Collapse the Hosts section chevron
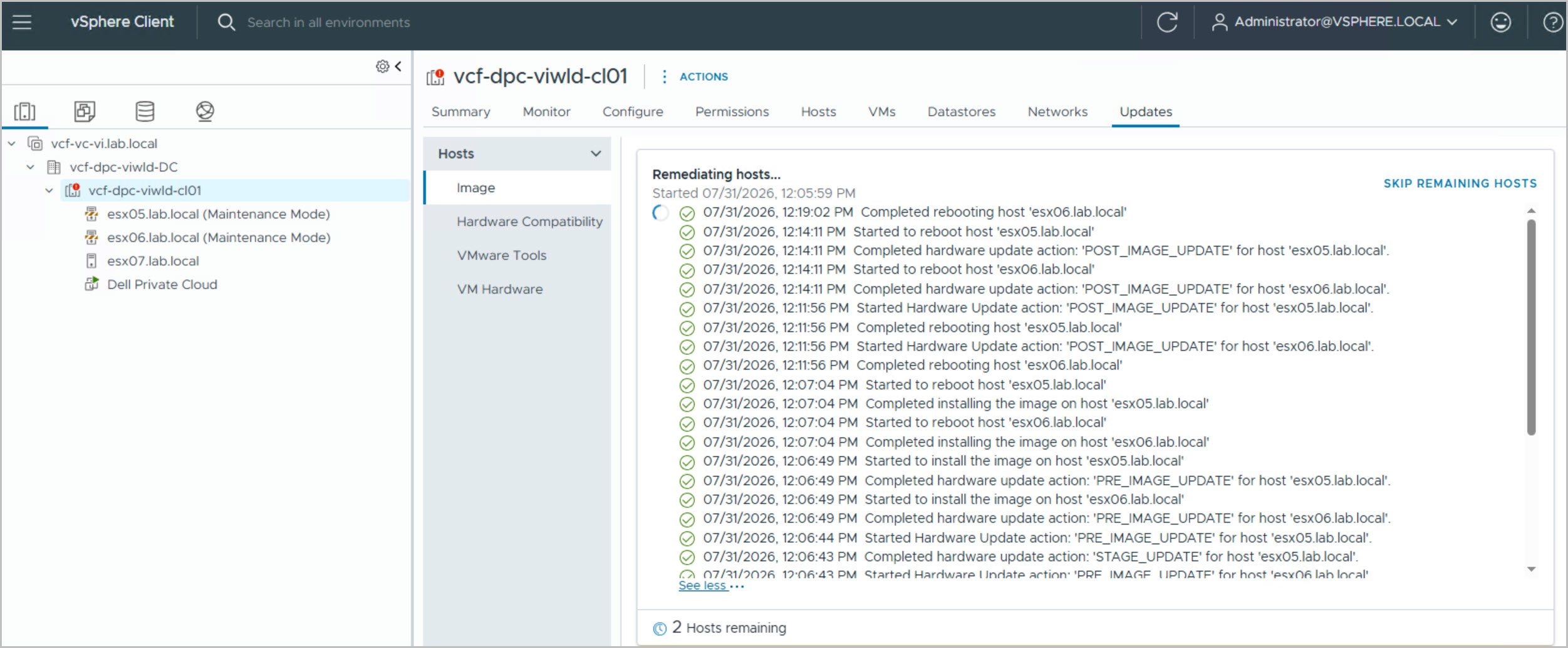The image size is (1568, 648). pos(596,153)
